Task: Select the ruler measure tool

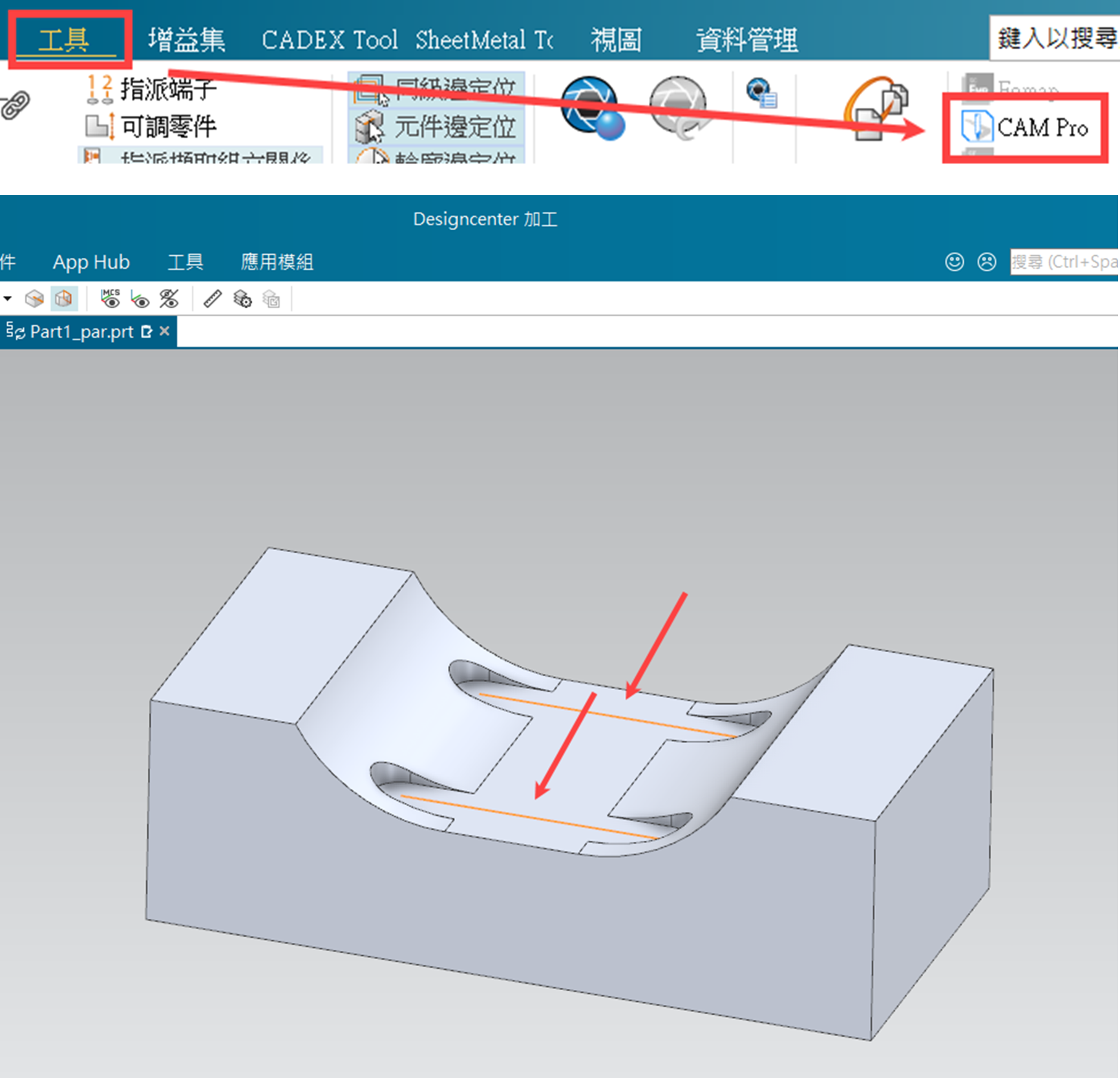Action: click(213, 299)
